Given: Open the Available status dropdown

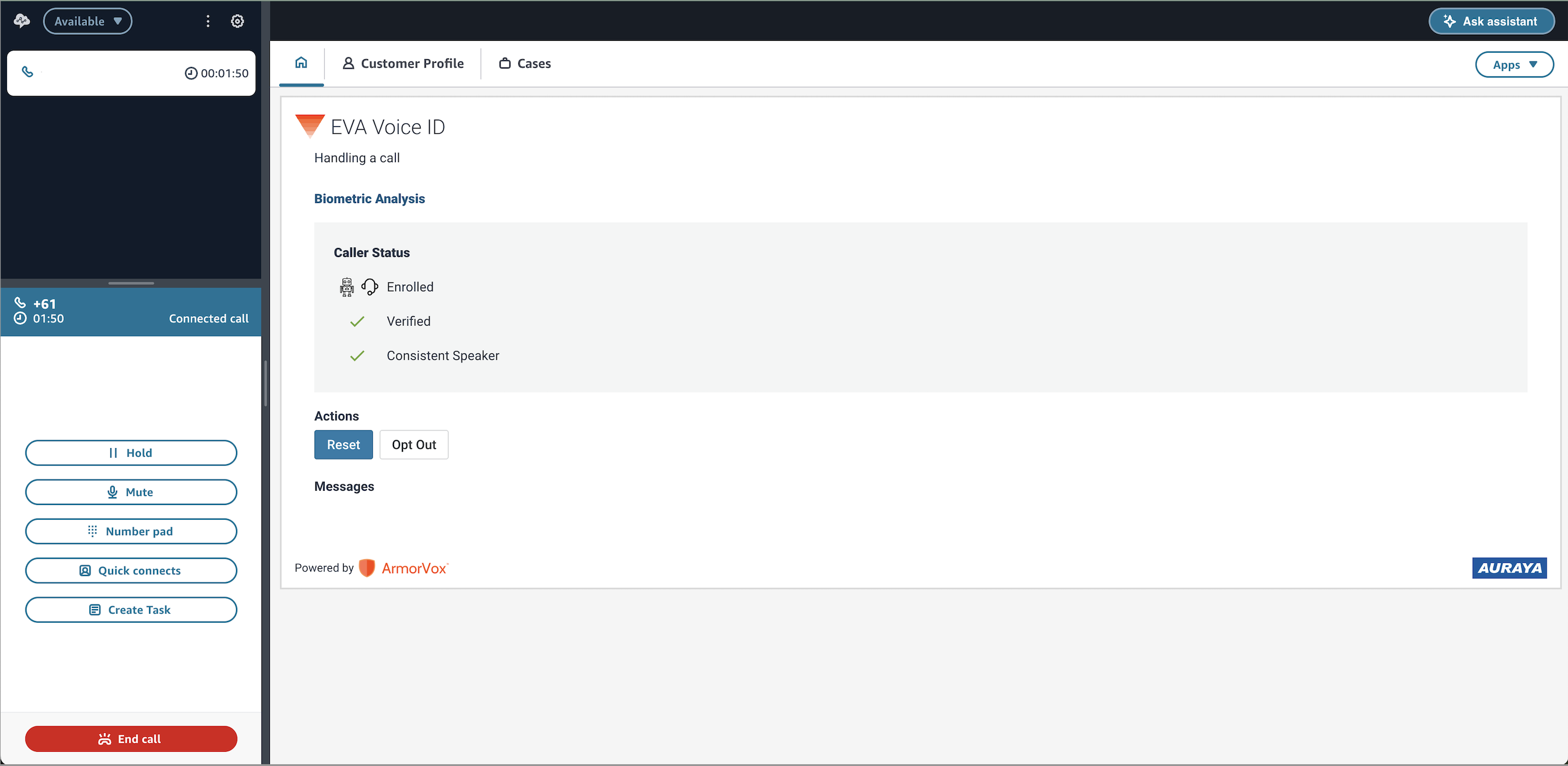Looking at the screenshot, I should 88,21.
